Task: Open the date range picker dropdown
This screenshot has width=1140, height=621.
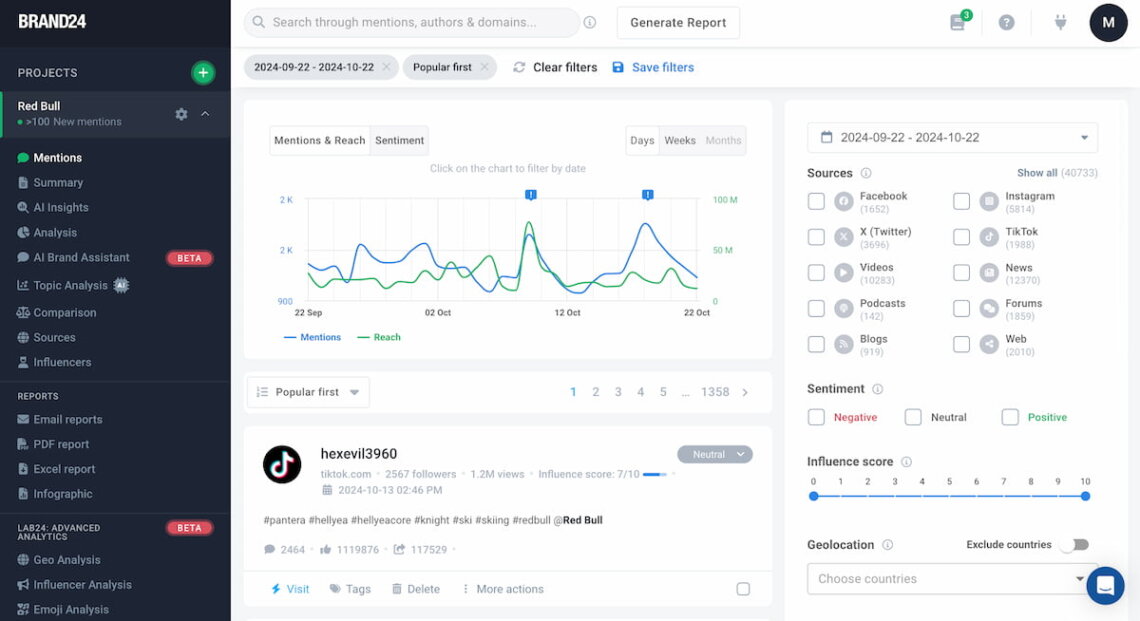Action: point(952,137)
